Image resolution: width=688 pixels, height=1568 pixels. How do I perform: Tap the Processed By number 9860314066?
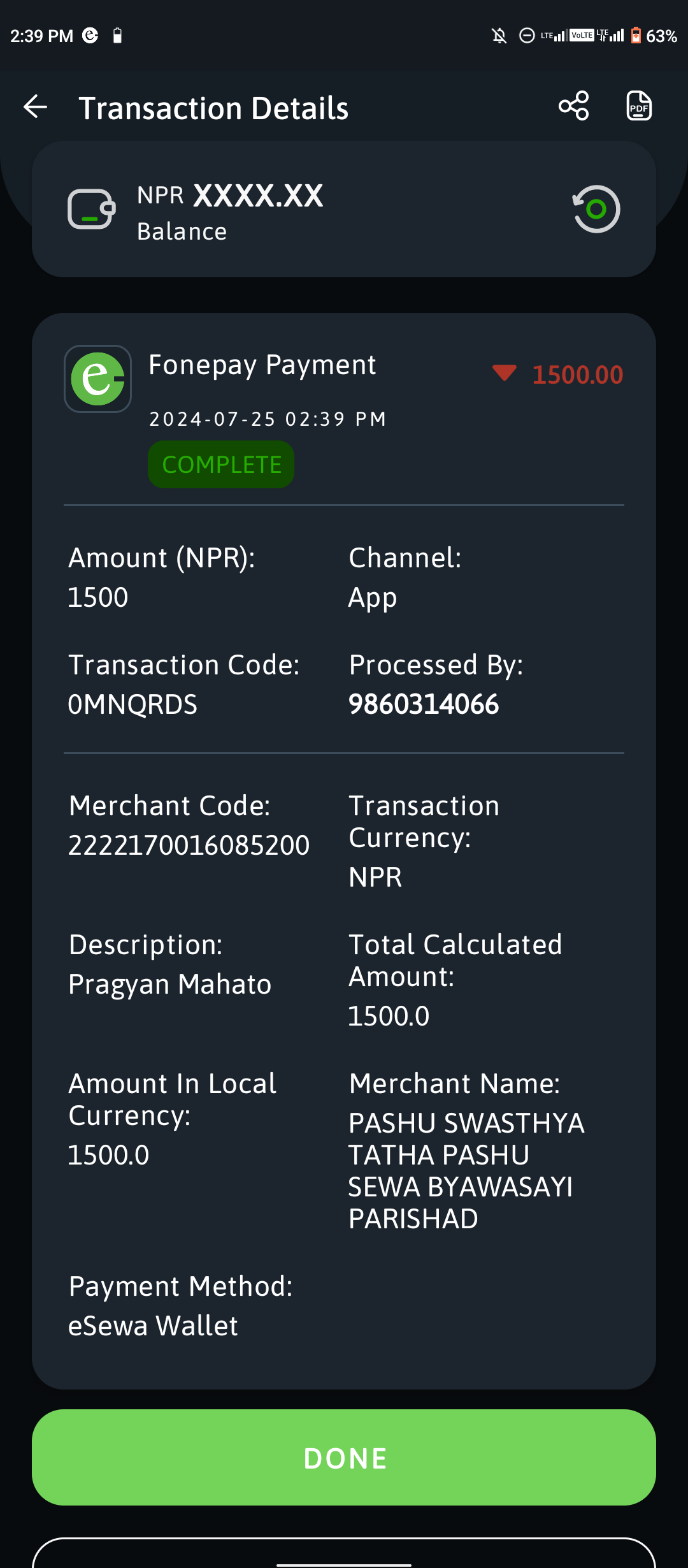(424, 704)
